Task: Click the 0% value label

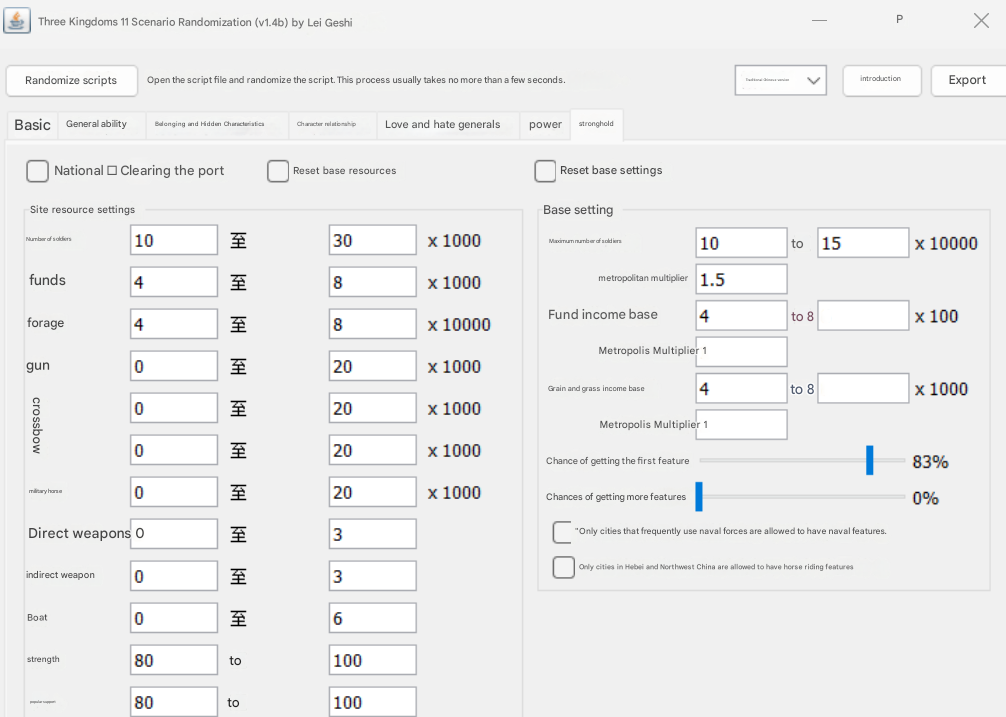Action: pyautogui.click(x=925, y=498)
